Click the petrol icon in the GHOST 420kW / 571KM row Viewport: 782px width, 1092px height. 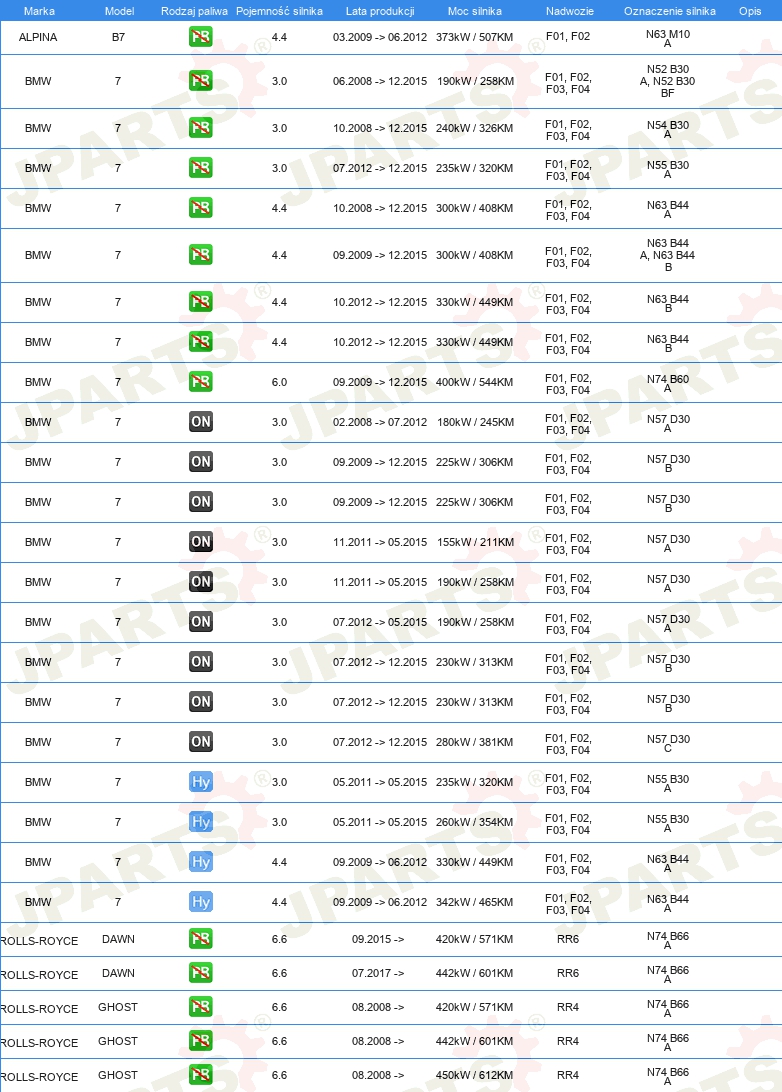pos(201,1007)
